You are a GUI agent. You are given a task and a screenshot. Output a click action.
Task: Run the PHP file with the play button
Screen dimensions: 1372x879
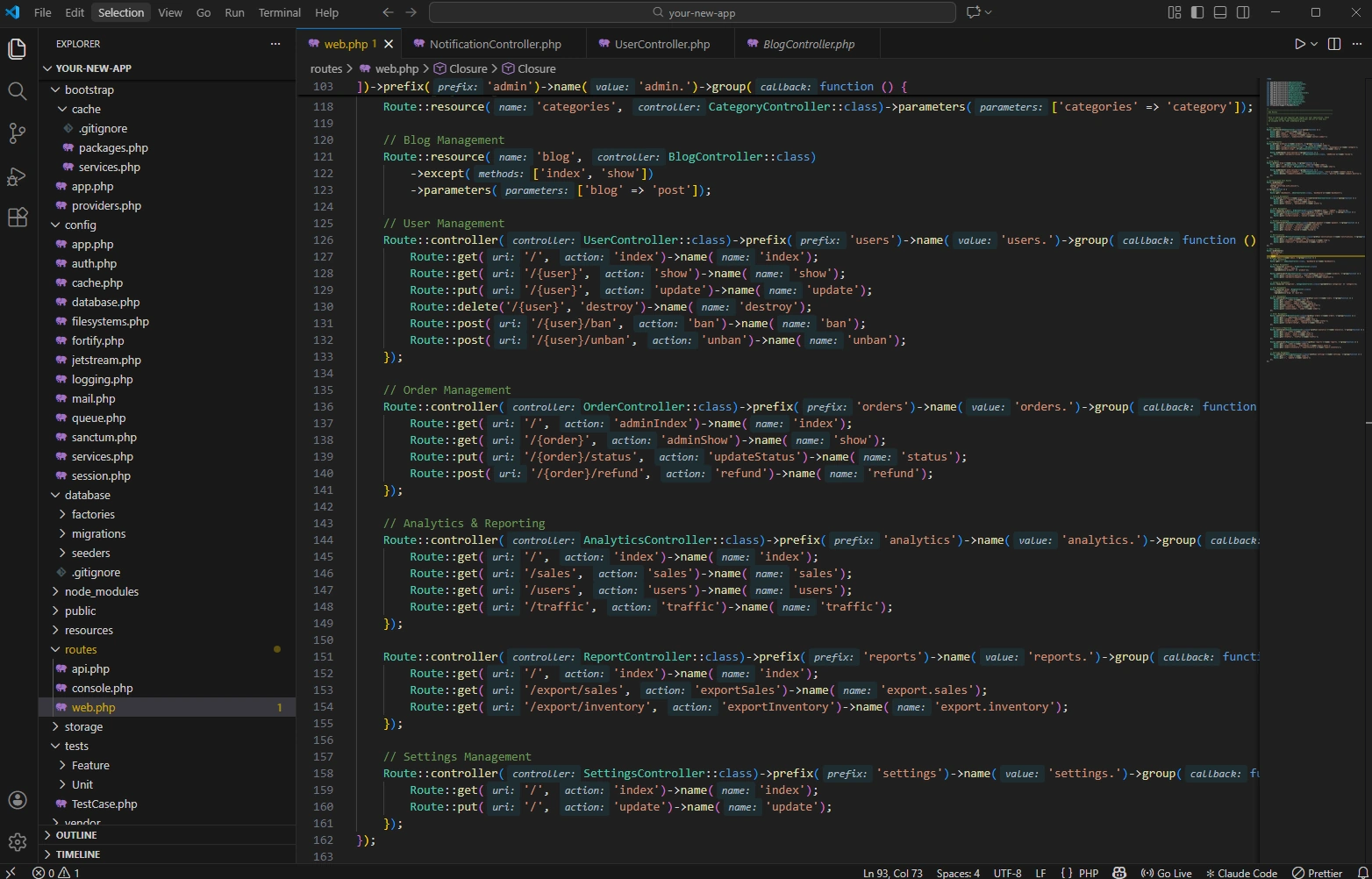[1298, 43]
